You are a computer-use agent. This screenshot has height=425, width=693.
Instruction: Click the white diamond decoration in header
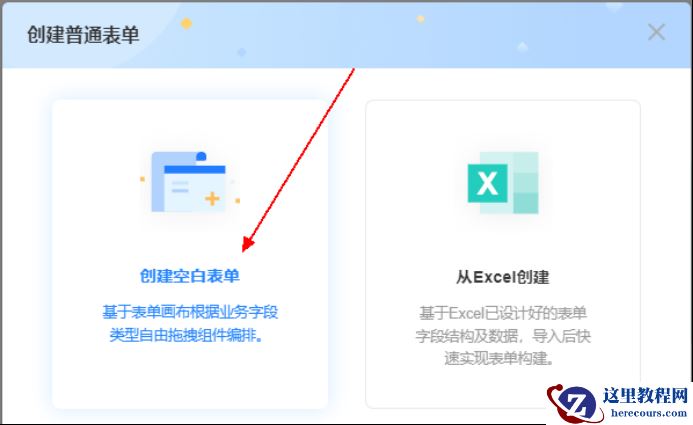522,46
